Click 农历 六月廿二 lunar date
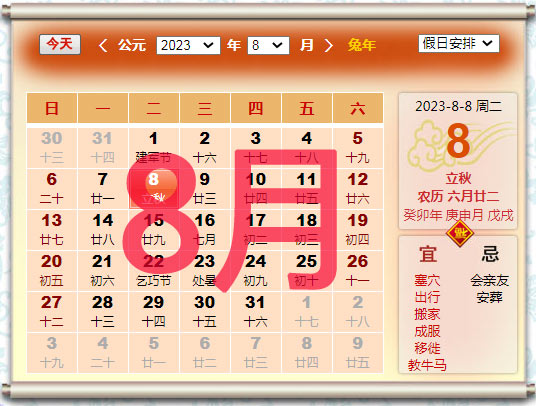 point(458,196)
